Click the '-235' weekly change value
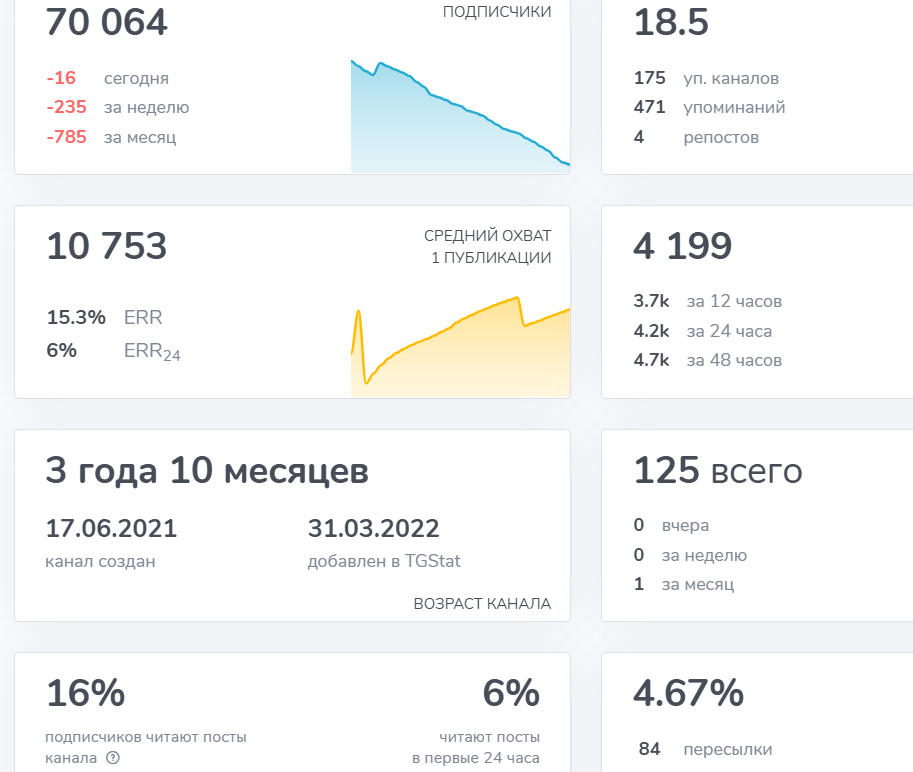Viewport: 913px width, 772px height. tap(66, 107)
